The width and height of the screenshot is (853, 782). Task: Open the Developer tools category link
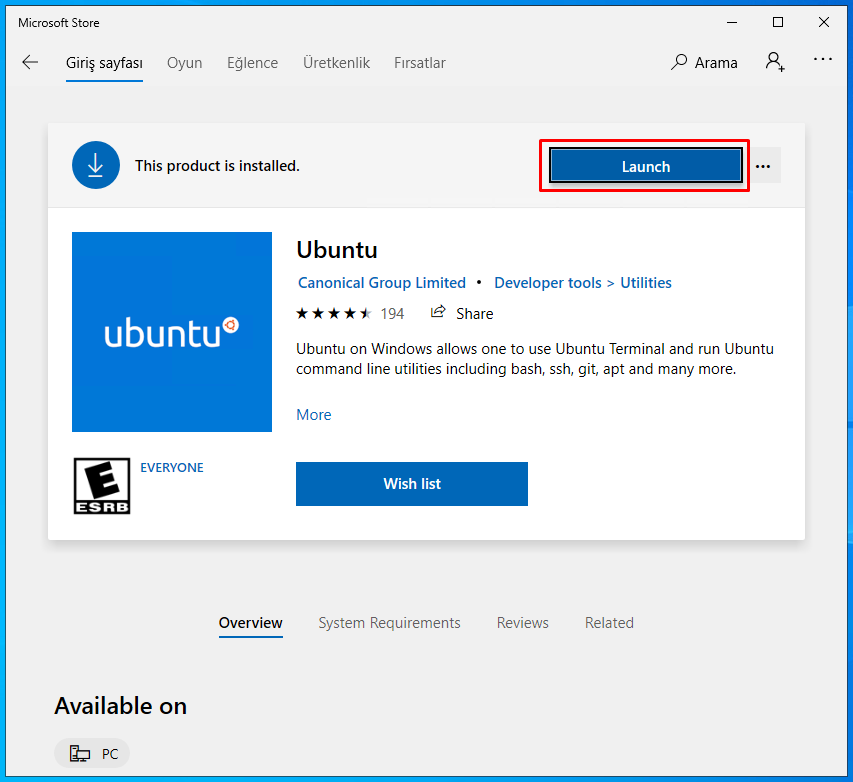click(x=548, y=283)
